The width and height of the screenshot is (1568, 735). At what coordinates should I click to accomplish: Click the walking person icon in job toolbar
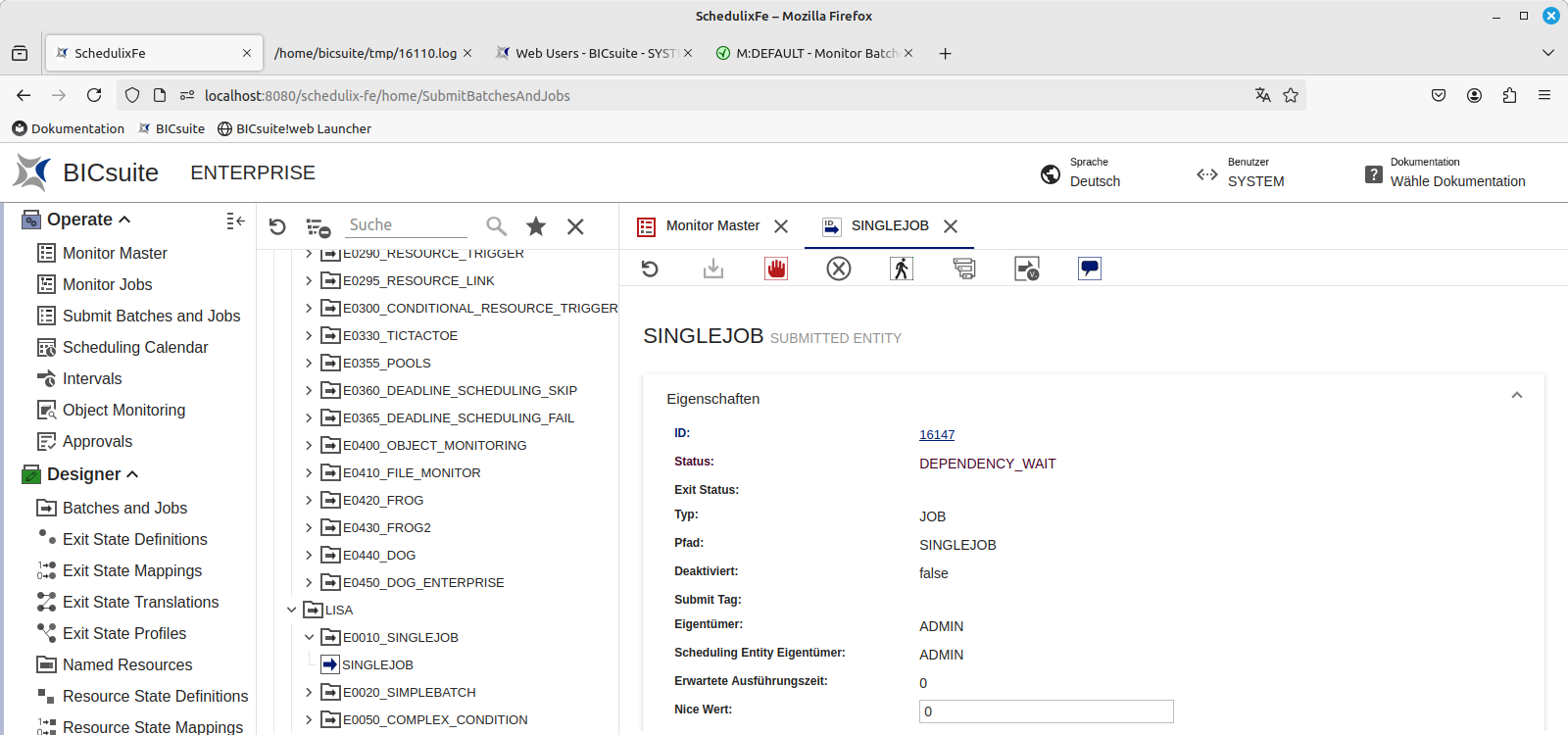click(902, 269)
